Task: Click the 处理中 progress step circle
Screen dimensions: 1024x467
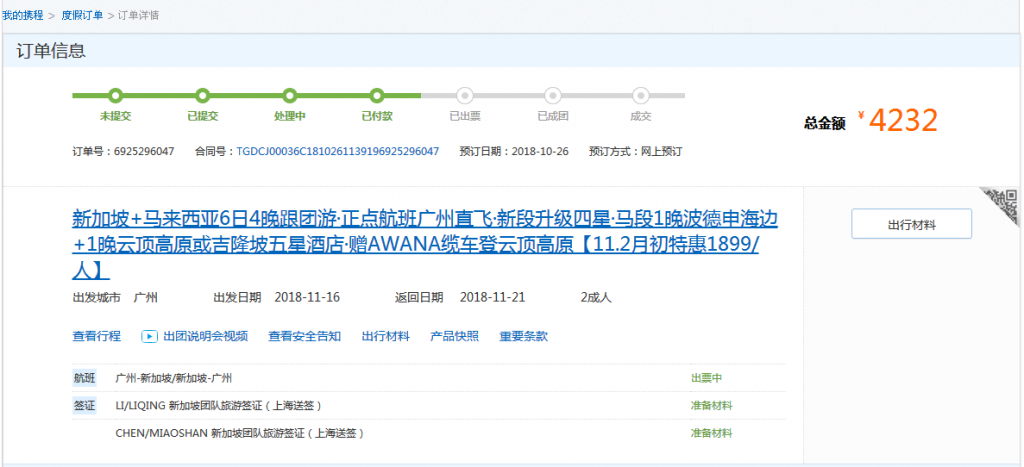Action: coord(290,96)
